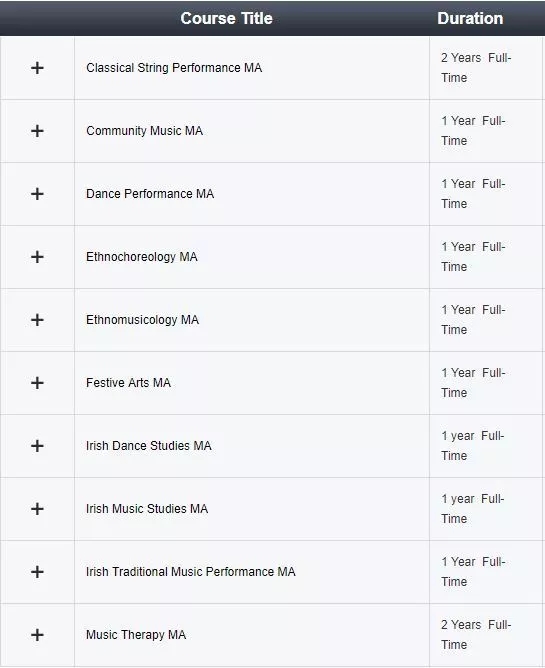Open the Classical String Performance MA course title
The image size is (545, 668).
click(174, 68)
